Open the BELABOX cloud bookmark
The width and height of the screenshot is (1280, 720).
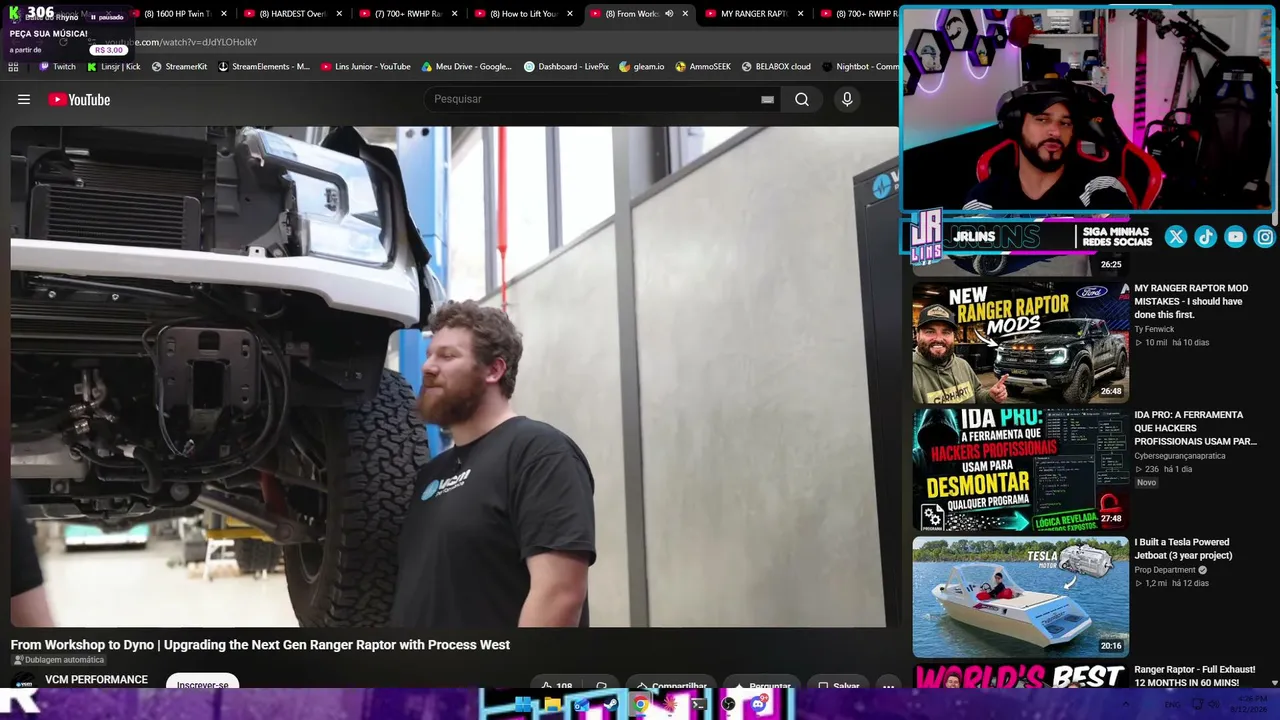(776, 67)
